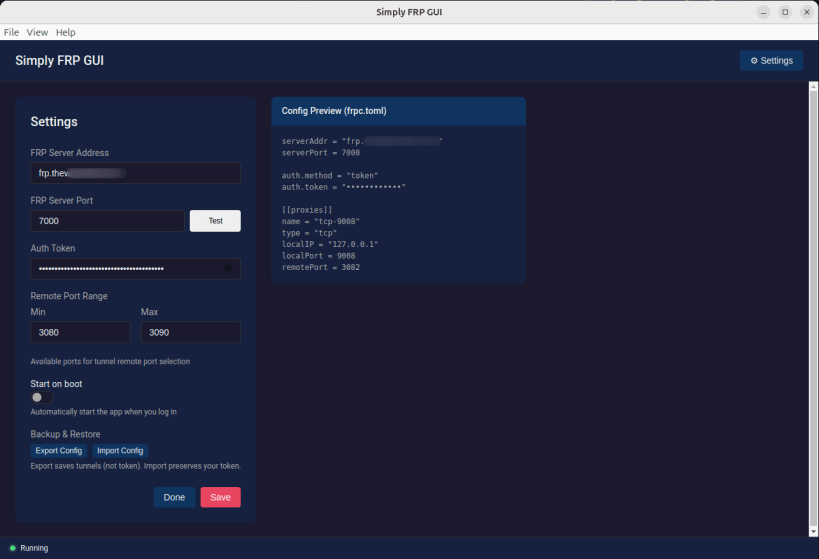Click the 'localIP = "127.0.0.1"' line

[x=330, y=244]
